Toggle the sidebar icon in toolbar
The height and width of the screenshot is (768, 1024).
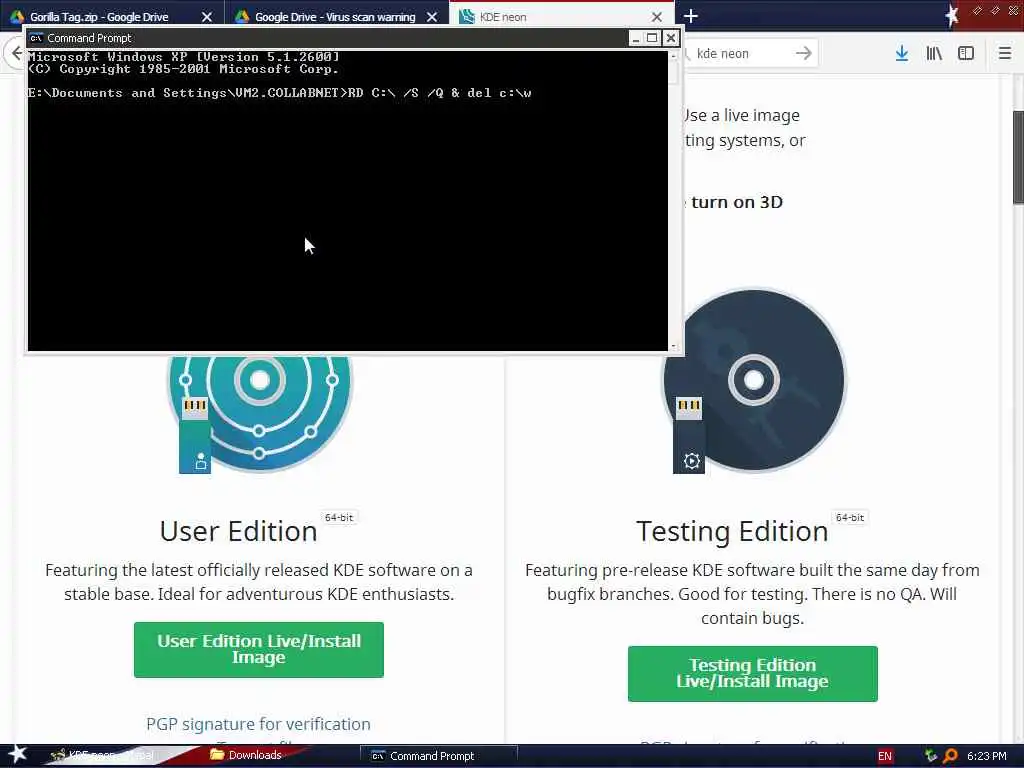coord(966,53)
